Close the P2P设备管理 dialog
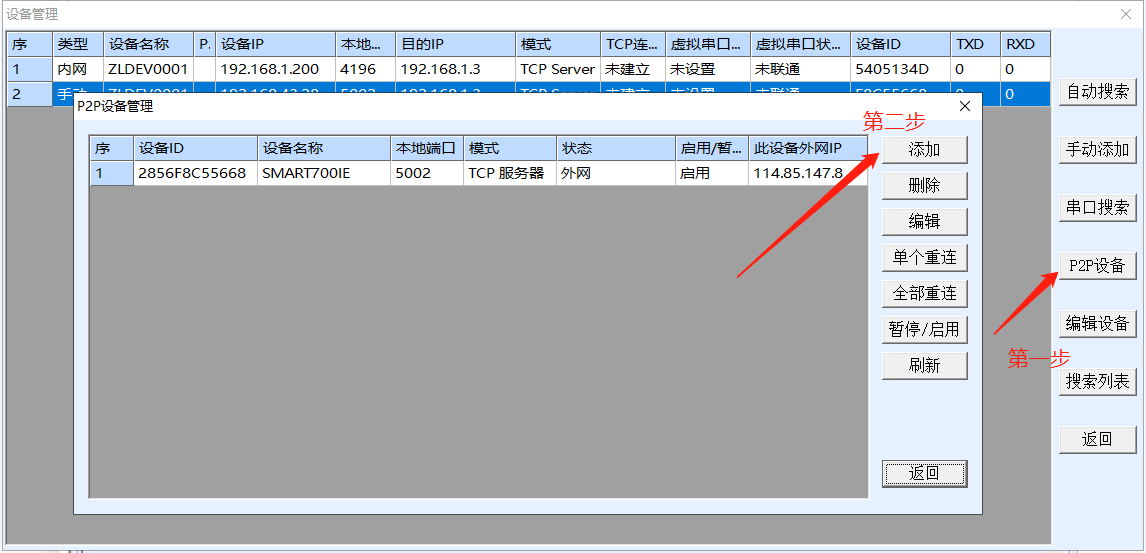Screen dimensions: 1146x553 click(x=964, y=106)
